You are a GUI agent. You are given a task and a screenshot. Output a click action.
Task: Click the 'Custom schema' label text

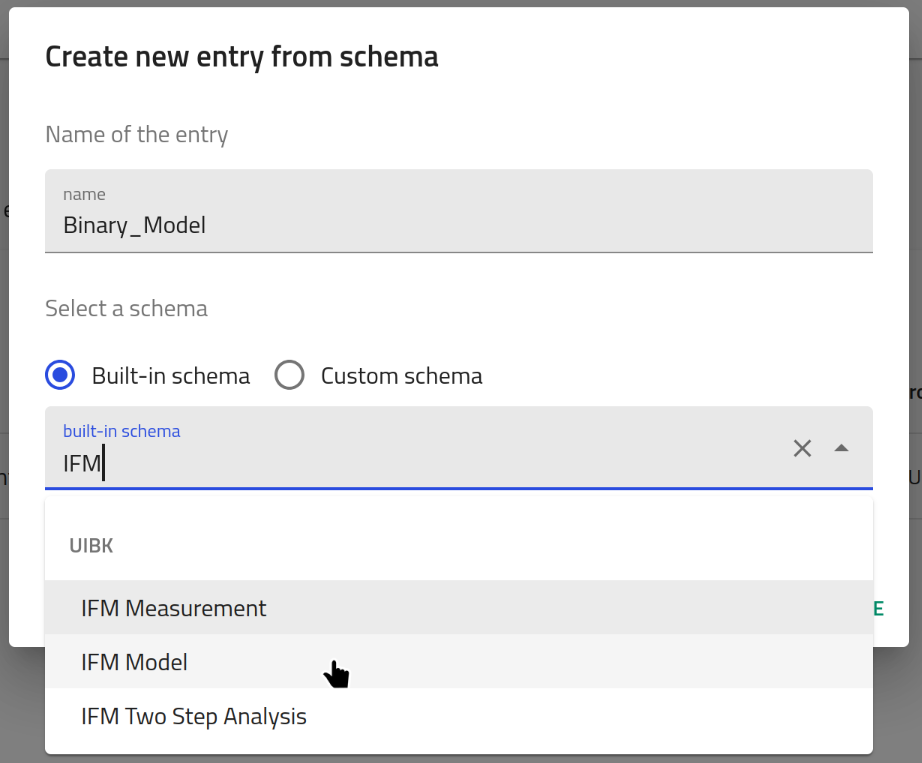(402, 376)
